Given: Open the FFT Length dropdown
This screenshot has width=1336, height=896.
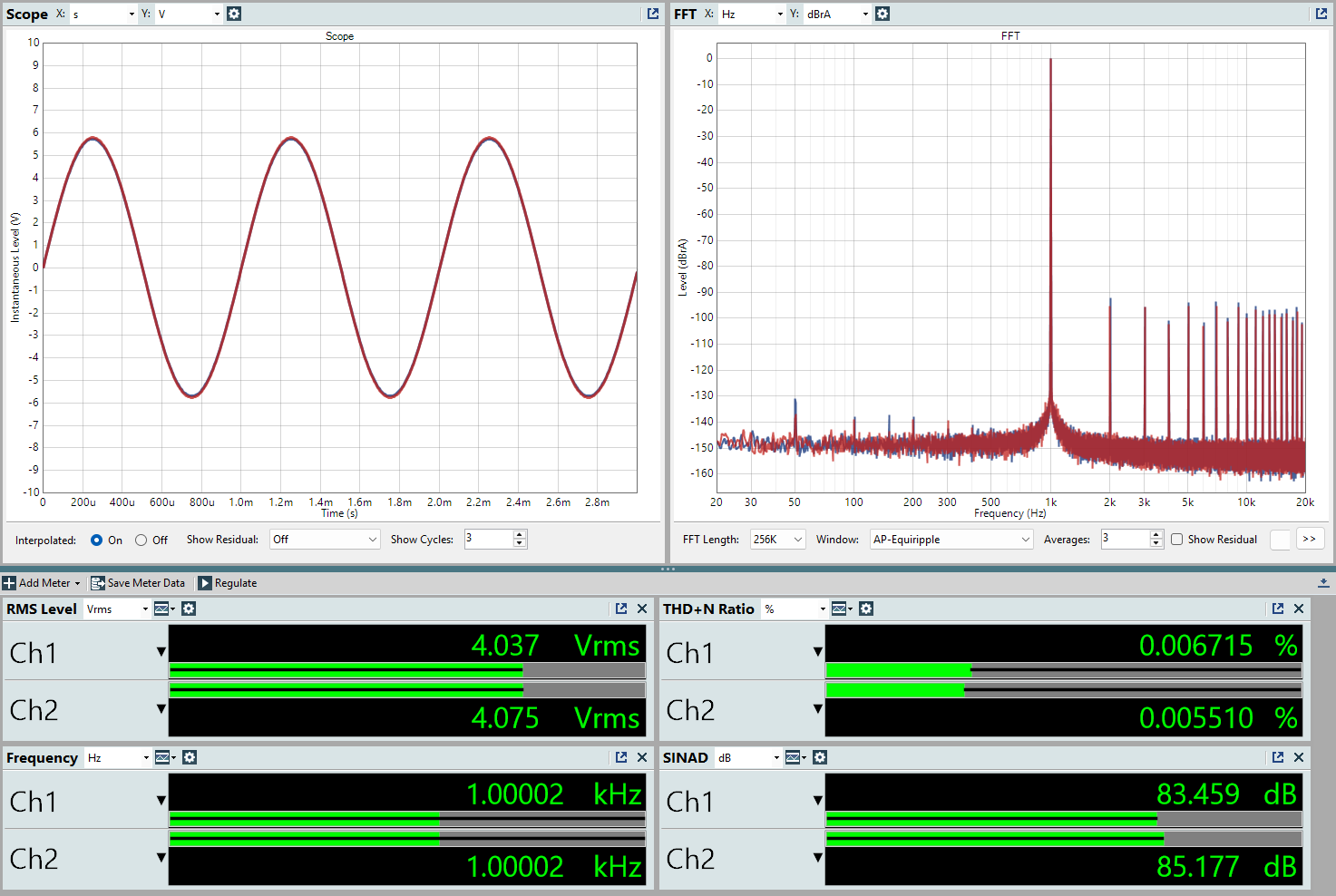Looking at the screenshot, I should tap(778, 540).
